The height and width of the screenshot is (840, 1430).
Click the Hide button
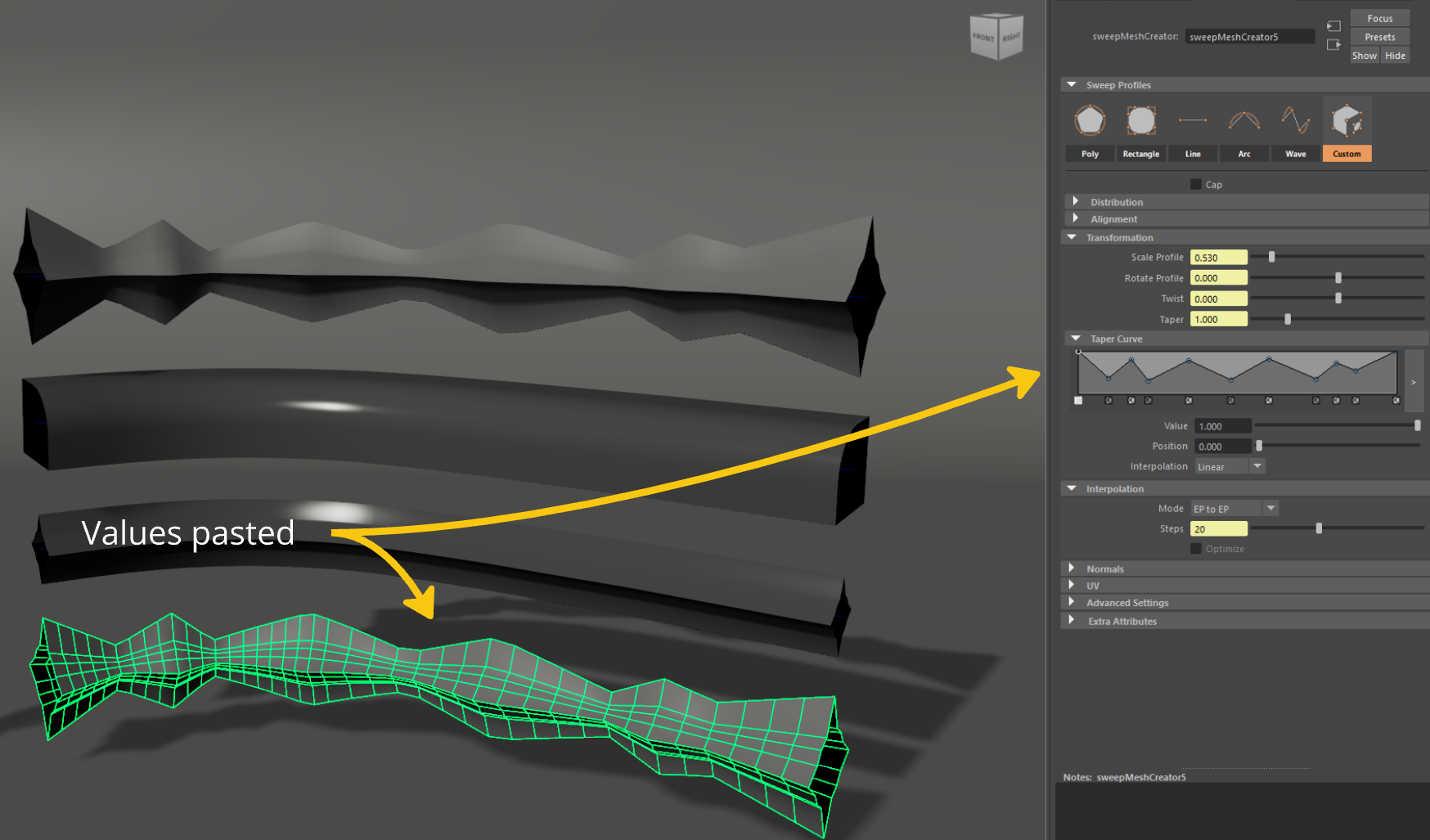[1395, 56]
